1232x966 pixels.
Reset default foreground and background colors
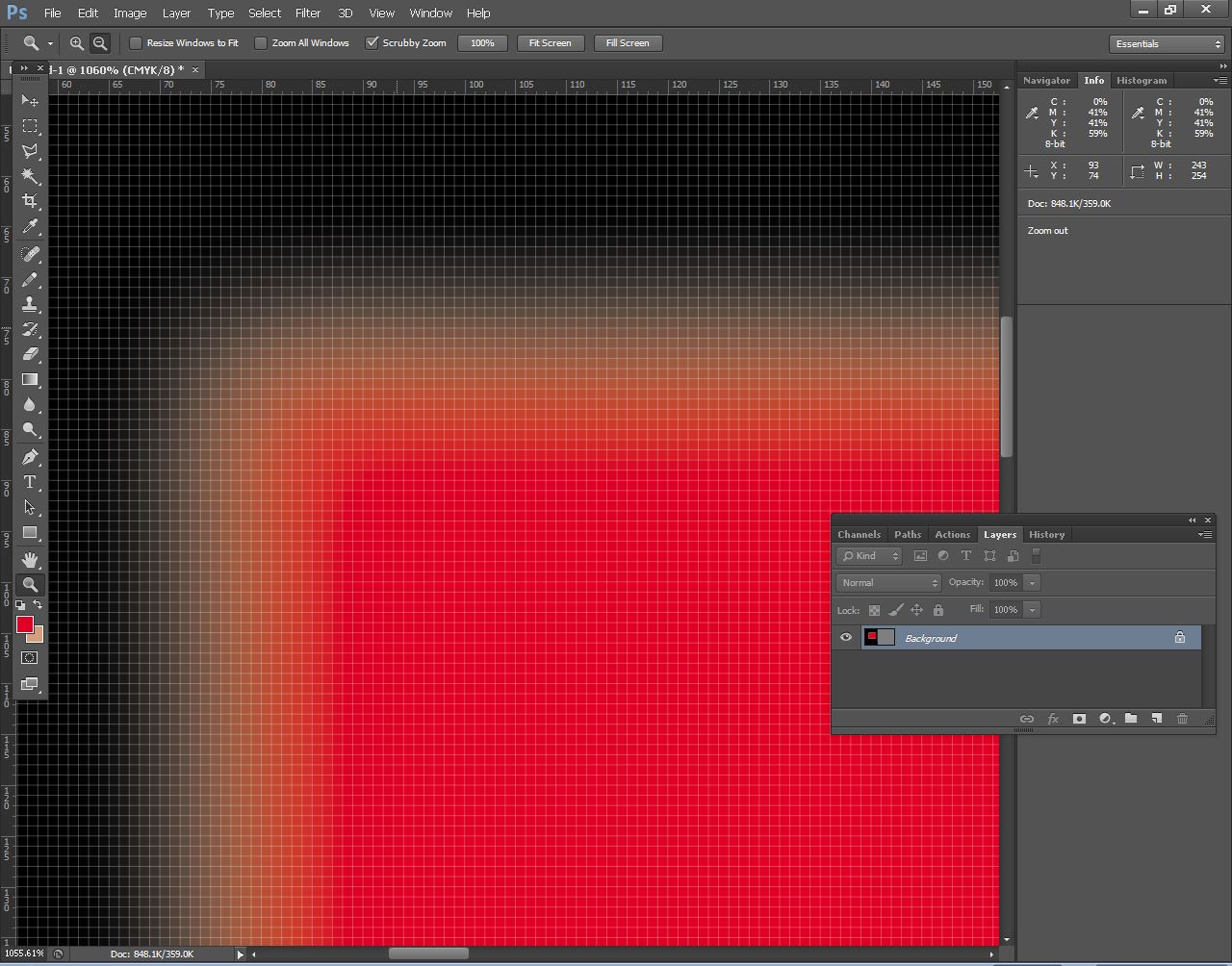coord(20,605)
